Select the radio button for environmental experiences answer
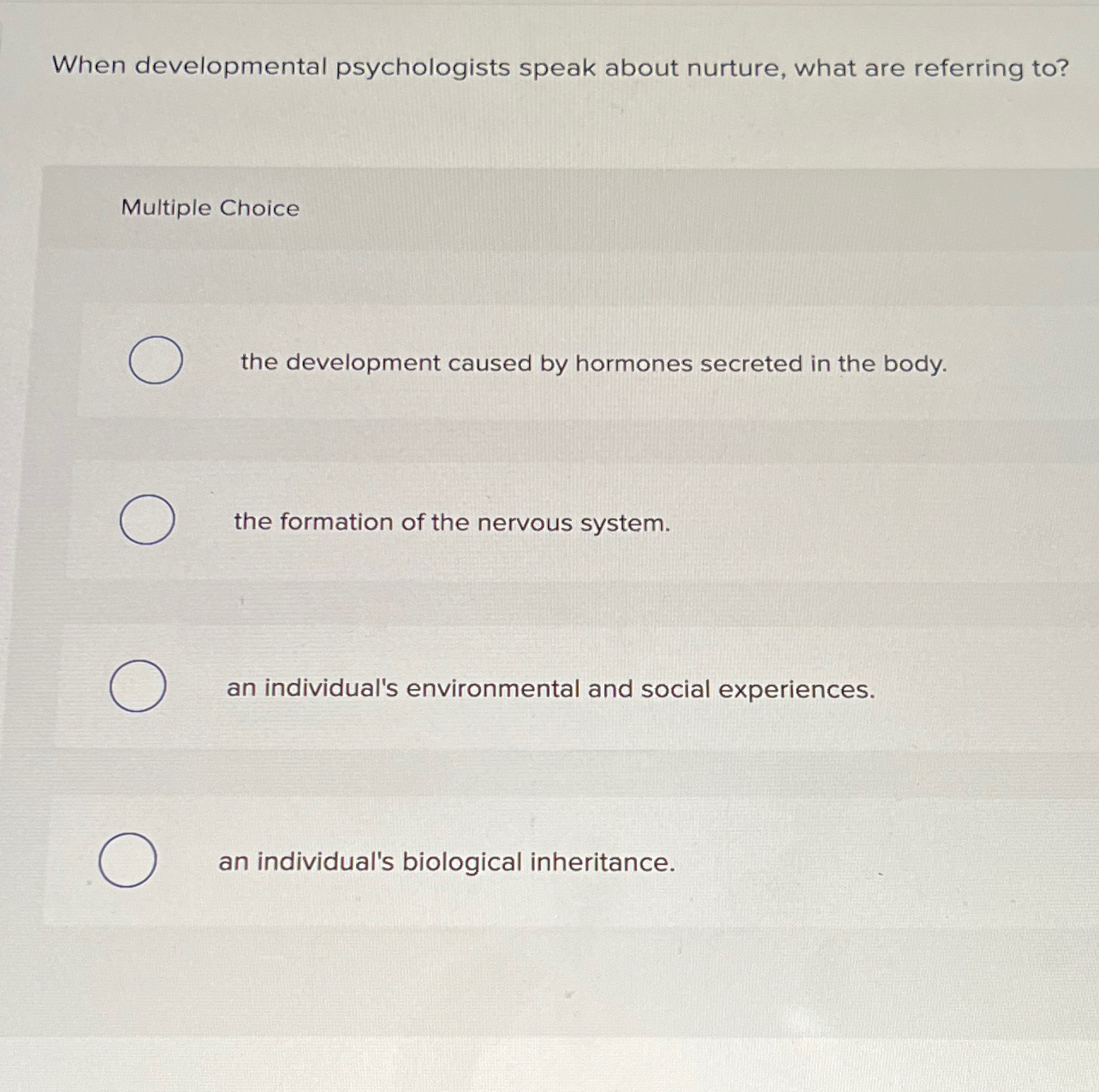This screenshot has width=1099, height=1092. [138, 685]
